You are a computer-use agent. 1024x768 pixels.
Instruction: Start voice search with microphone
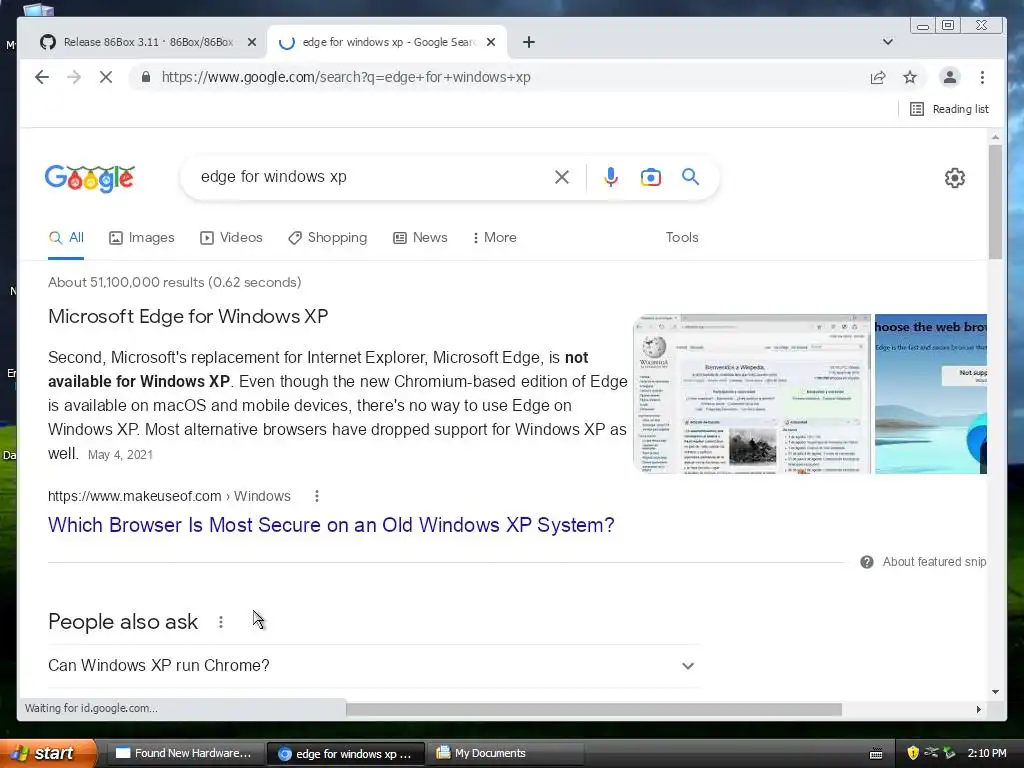coord(611,177)
